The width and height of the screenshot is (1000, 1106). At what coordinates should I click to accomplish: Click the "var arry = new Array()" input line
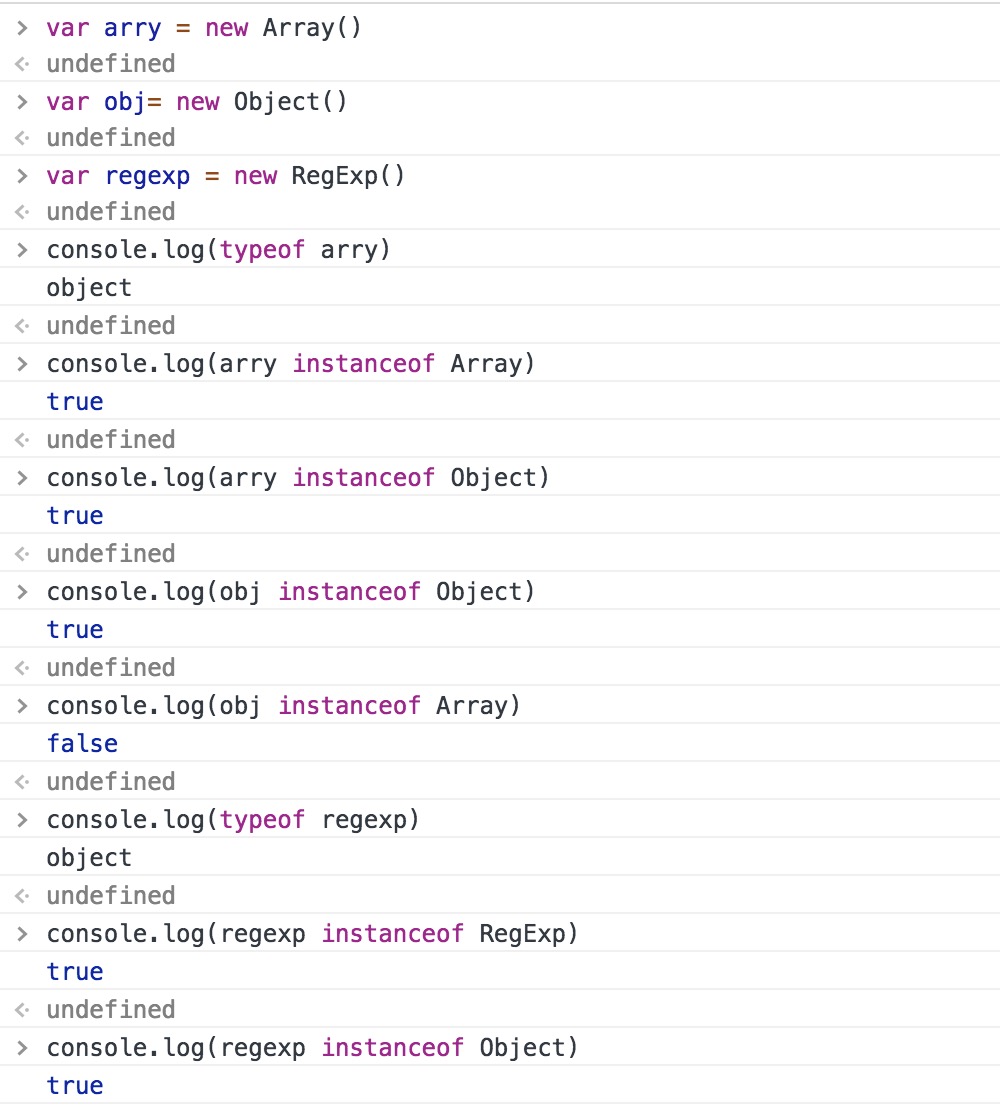coord(204,27)
